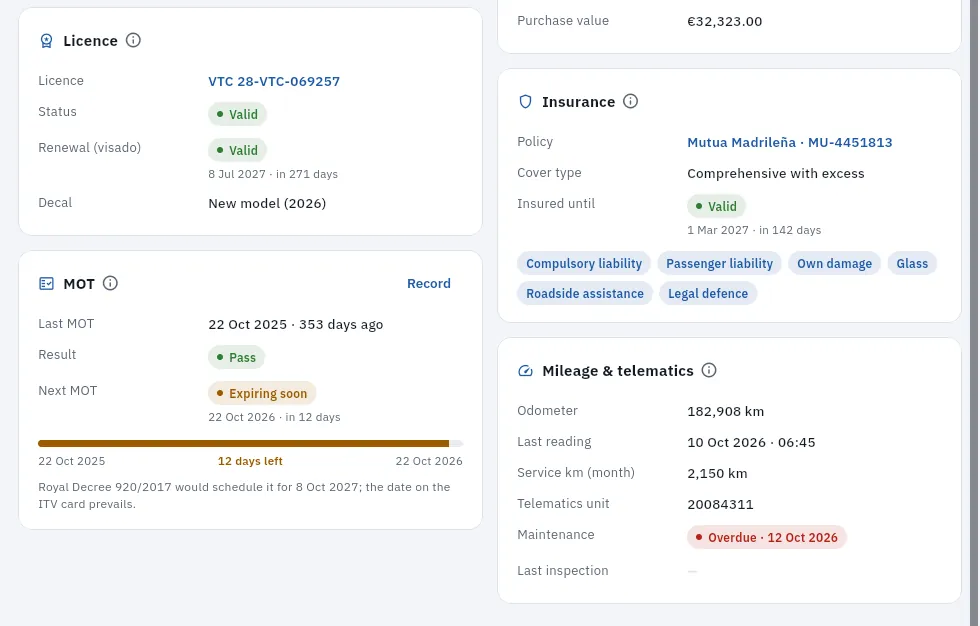
Task: Select the Compulsory liability coverage tag
Action: tap(584, 264)
